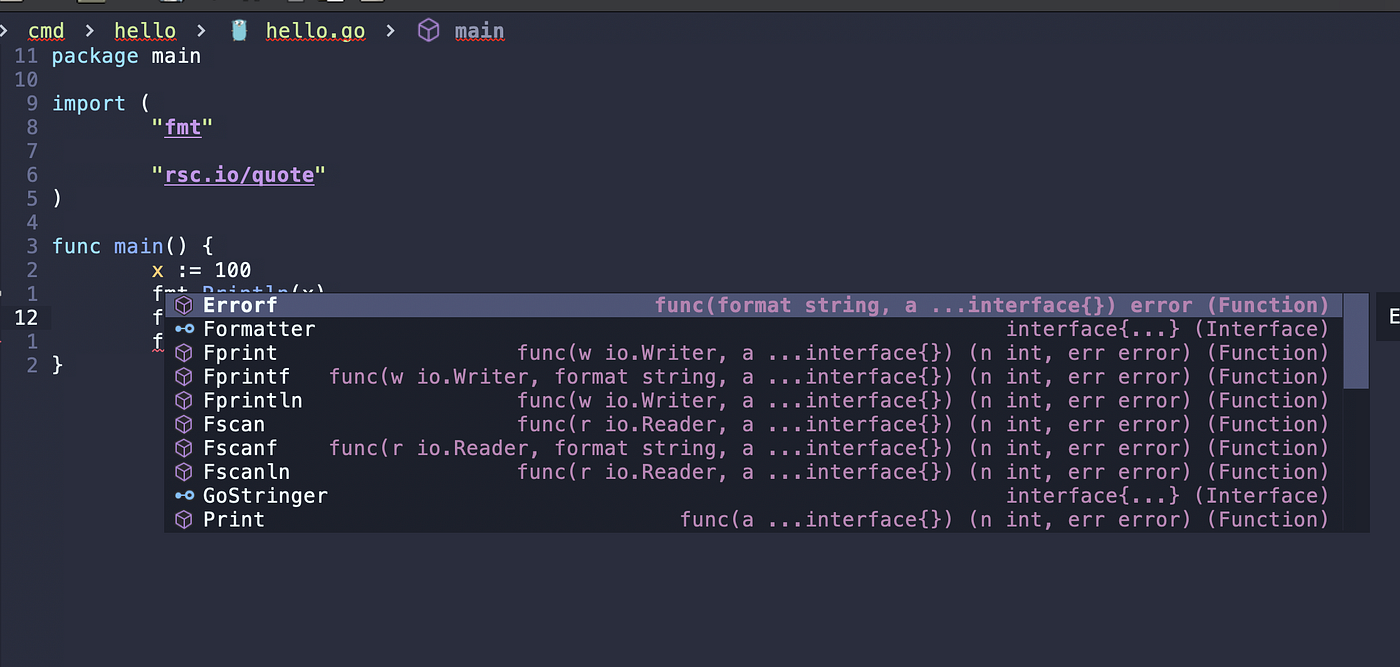Click the interface icon beside GoStringer
The height and width of the screenshot is (667, 1400).
click(183, 495)
